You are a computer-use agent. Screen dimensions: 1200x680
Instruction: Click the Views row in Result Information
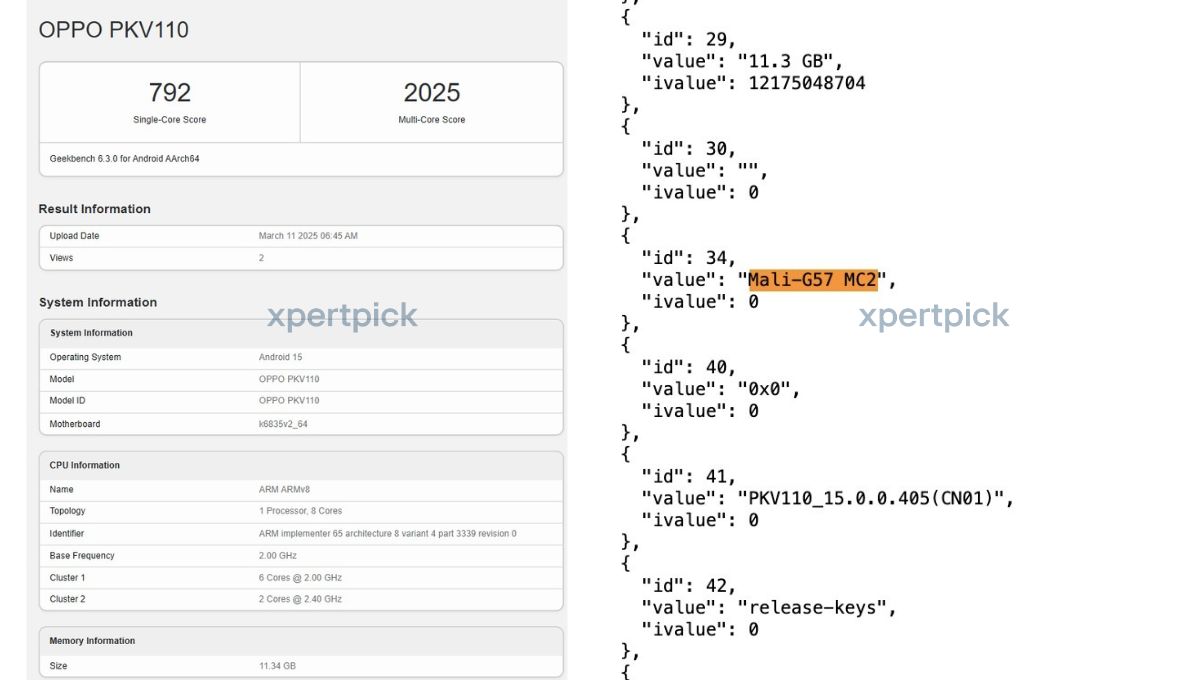(61, 258)
